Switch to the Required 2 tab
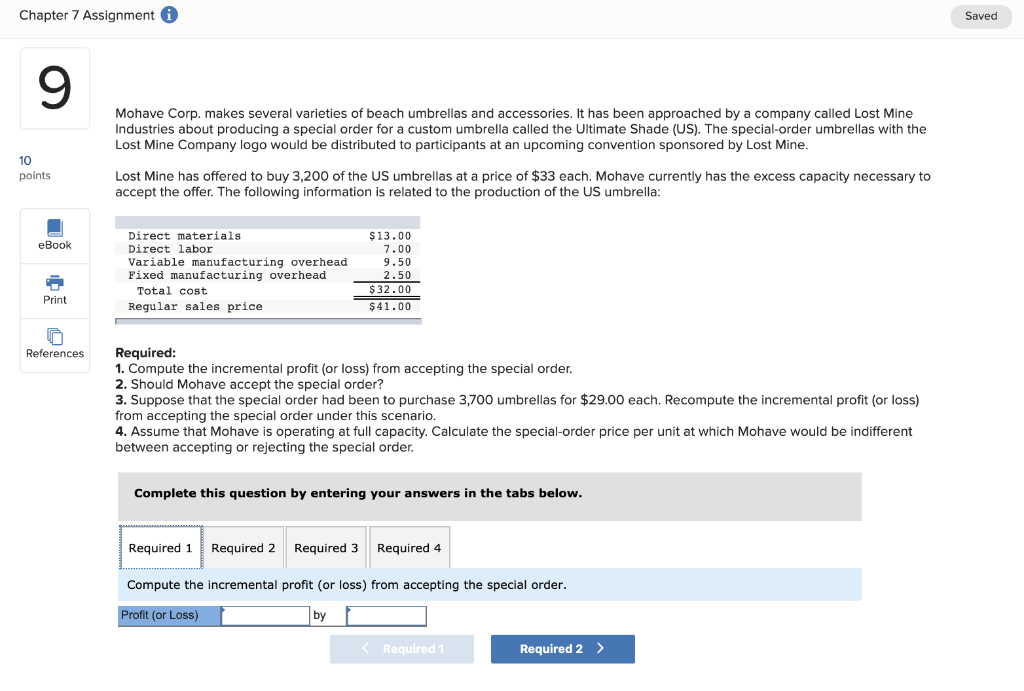The width and height of the screenshot is (1024, 691). coord(243,548)
